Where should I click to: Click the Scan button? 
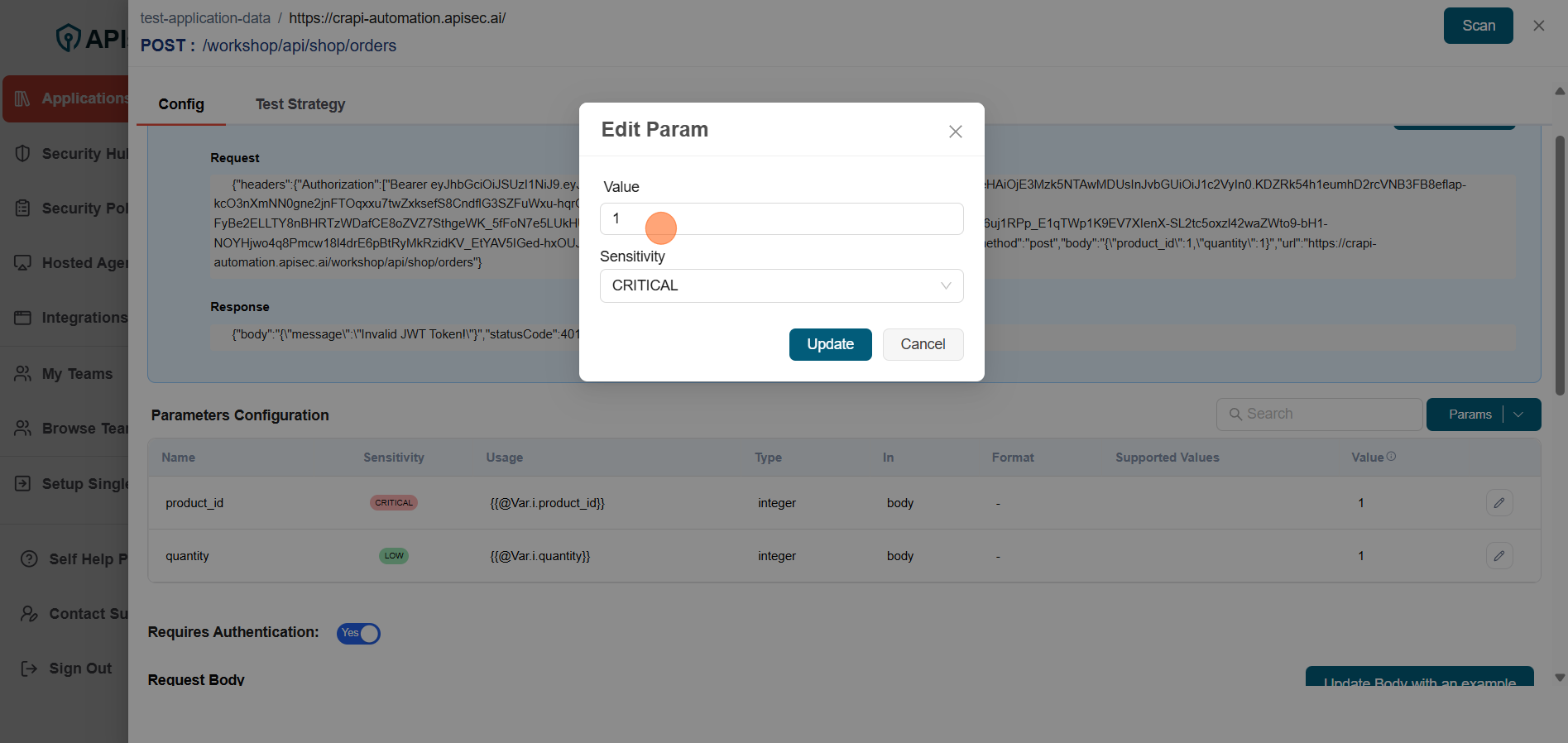point(1478,26)
